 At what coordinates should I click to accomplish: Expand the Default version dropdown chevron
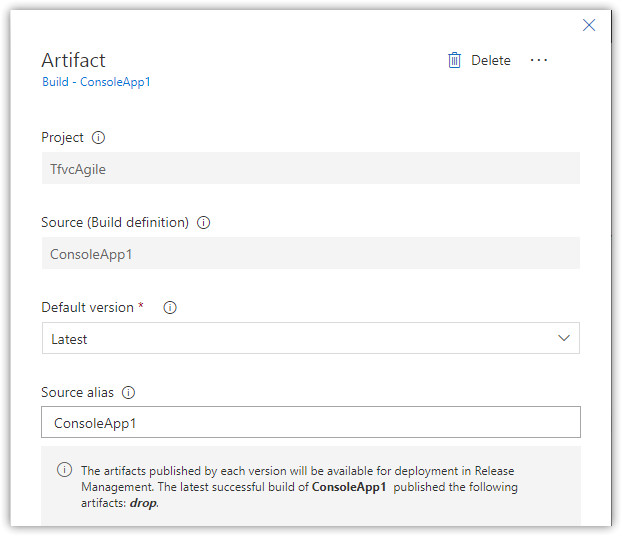pos(564,338)
